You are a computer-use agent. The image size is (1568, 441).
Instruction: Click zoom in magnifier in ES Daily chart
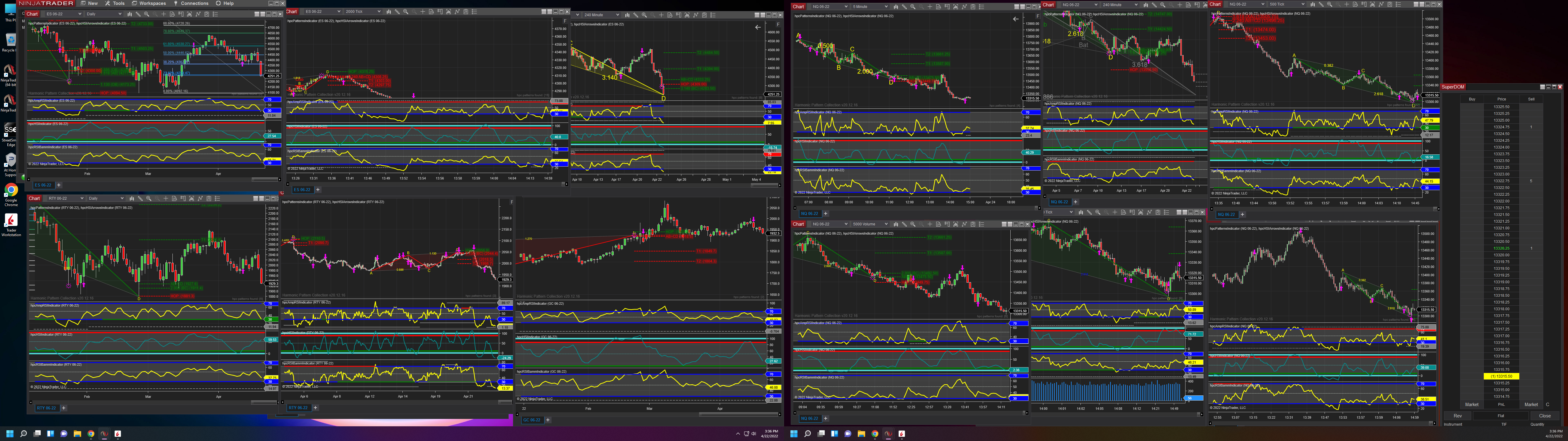[147, 14]
